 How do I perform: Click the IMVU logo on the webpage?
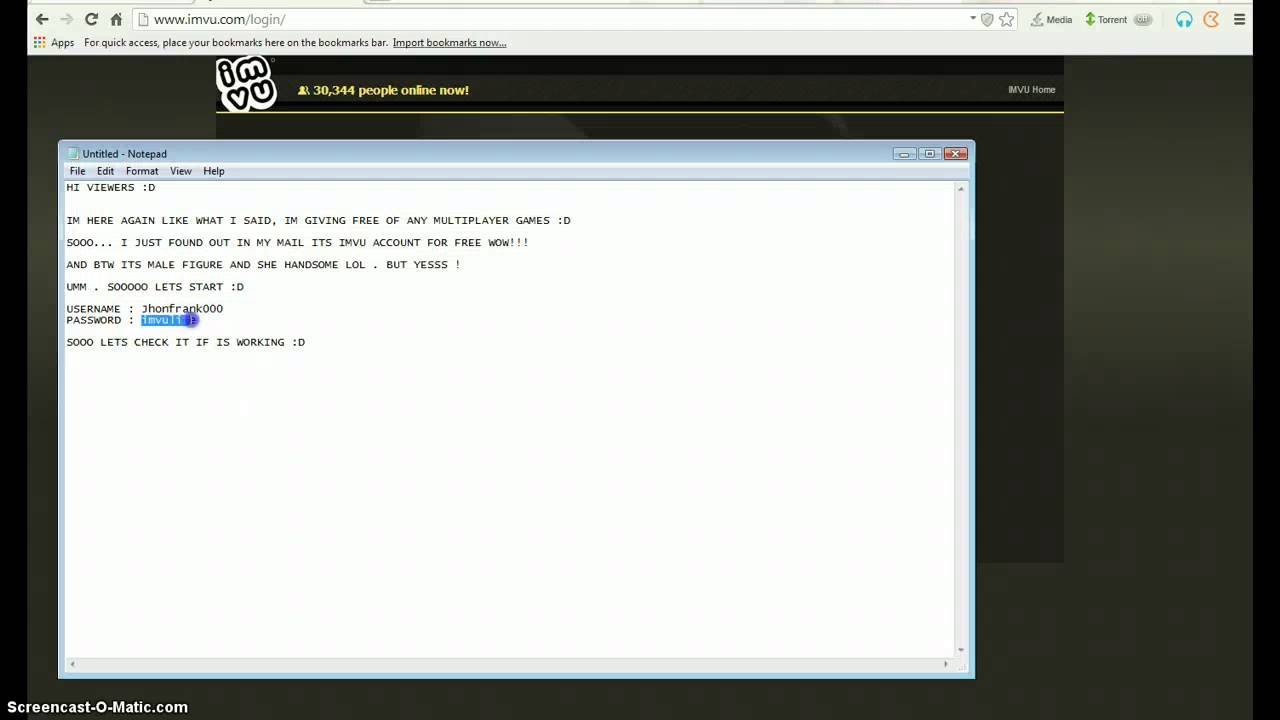pyautogui.click(x=245, y=83)
